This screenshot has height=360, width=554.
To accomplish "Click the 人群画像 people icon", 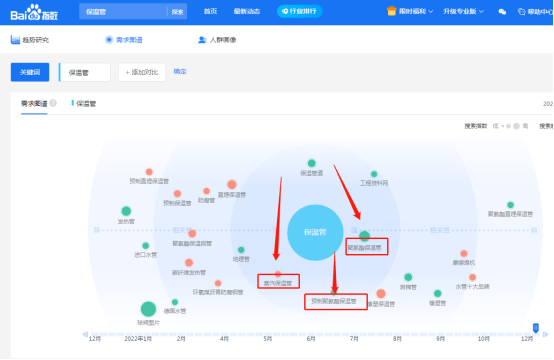I will point(202,40).
